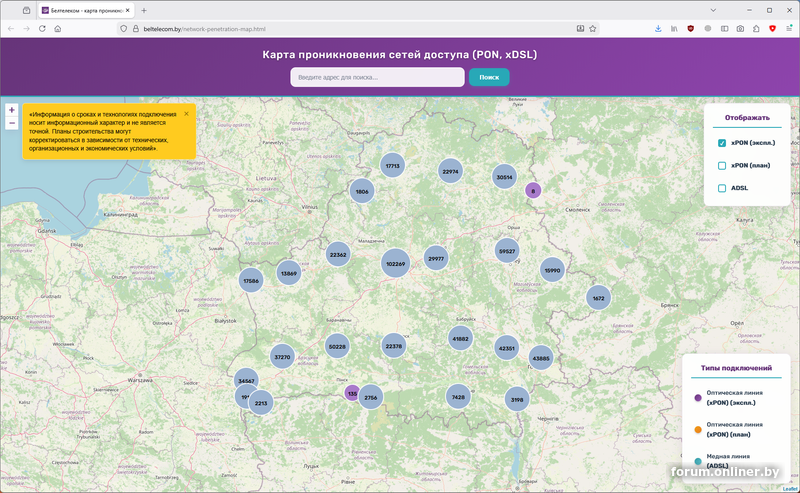Open the uBlock Origin extension
Image resolution: width=800 pixels, height=493 pixels.
690,29
